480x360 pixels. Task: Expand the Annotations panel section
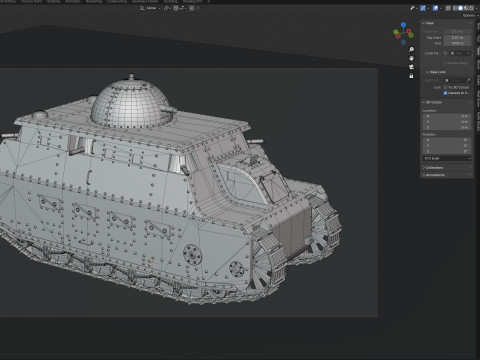click(x=434, y=175)
